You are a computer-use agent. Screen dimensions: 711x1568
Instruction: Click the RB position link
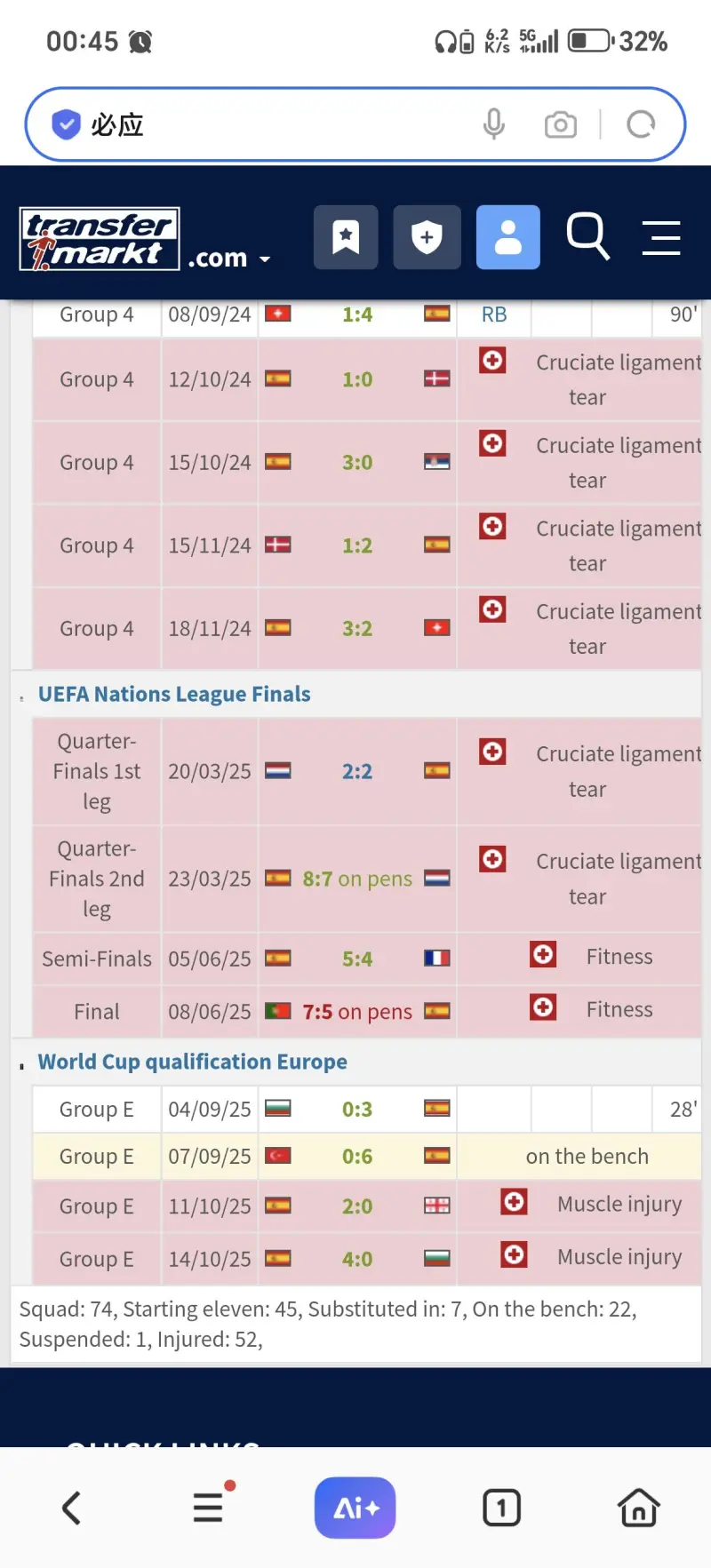(494, 314)
